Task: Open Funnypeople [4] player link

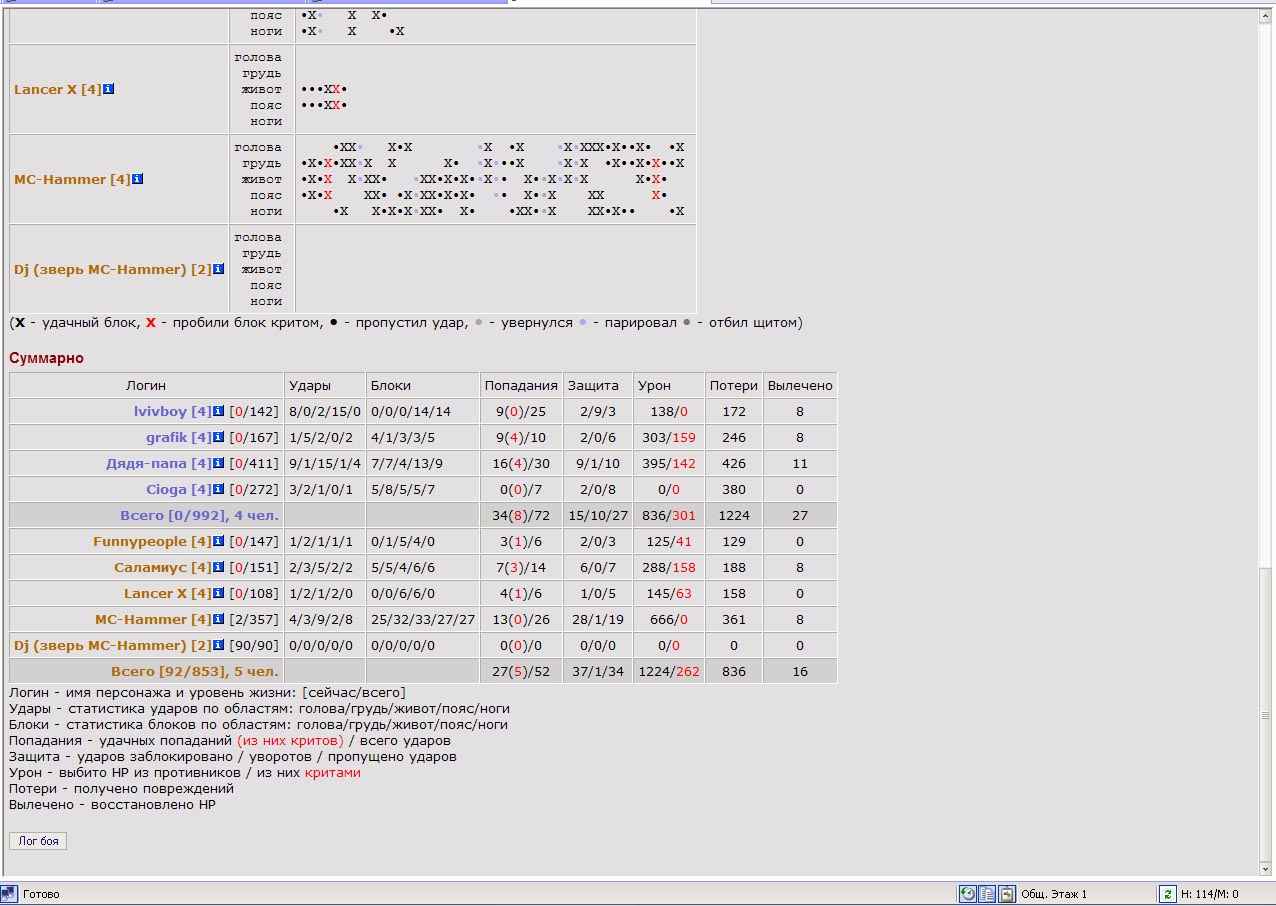Action: [x=152, y=541]
